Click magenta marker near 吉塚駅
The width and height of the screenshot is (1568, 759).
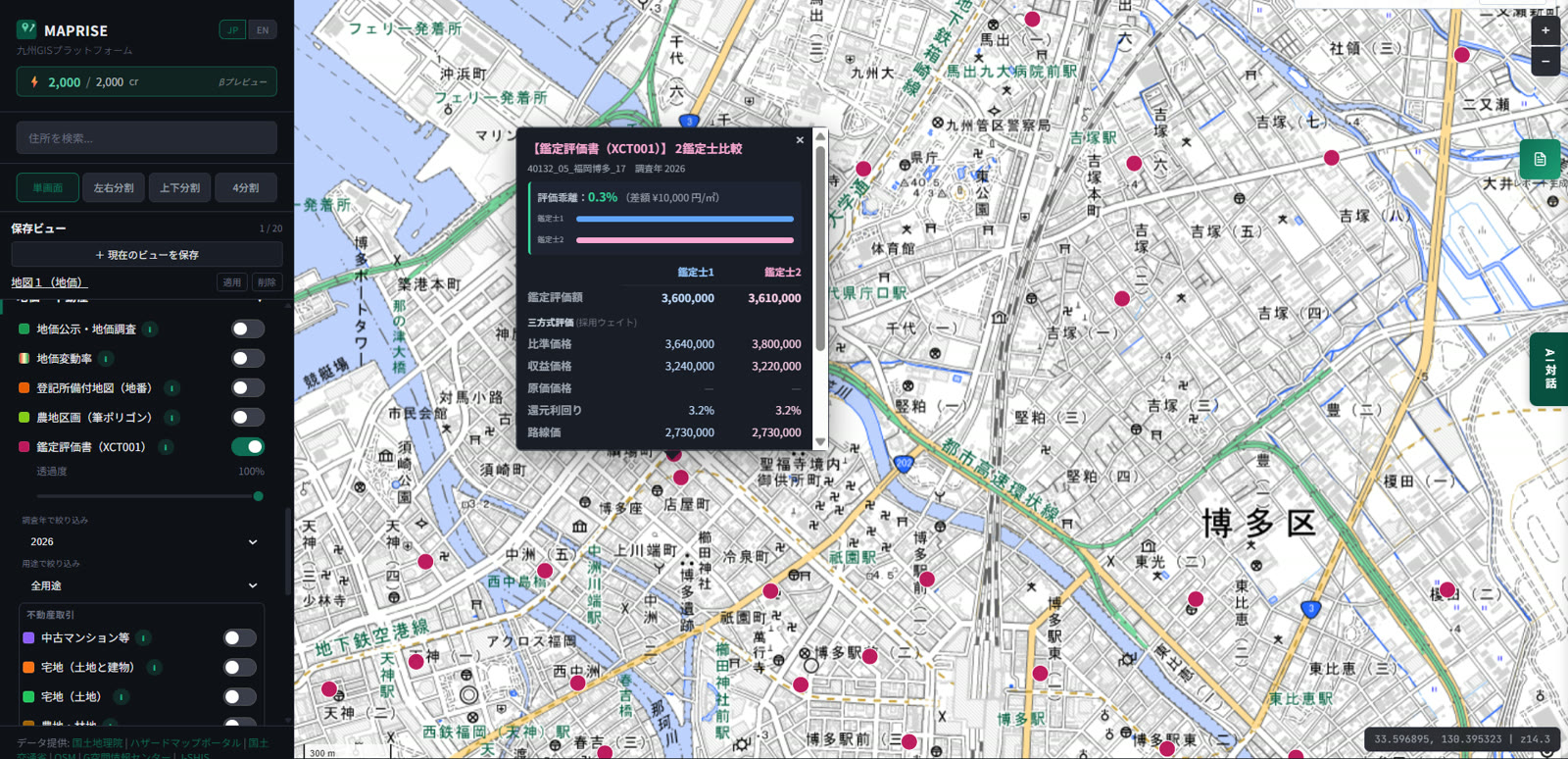1134,163
